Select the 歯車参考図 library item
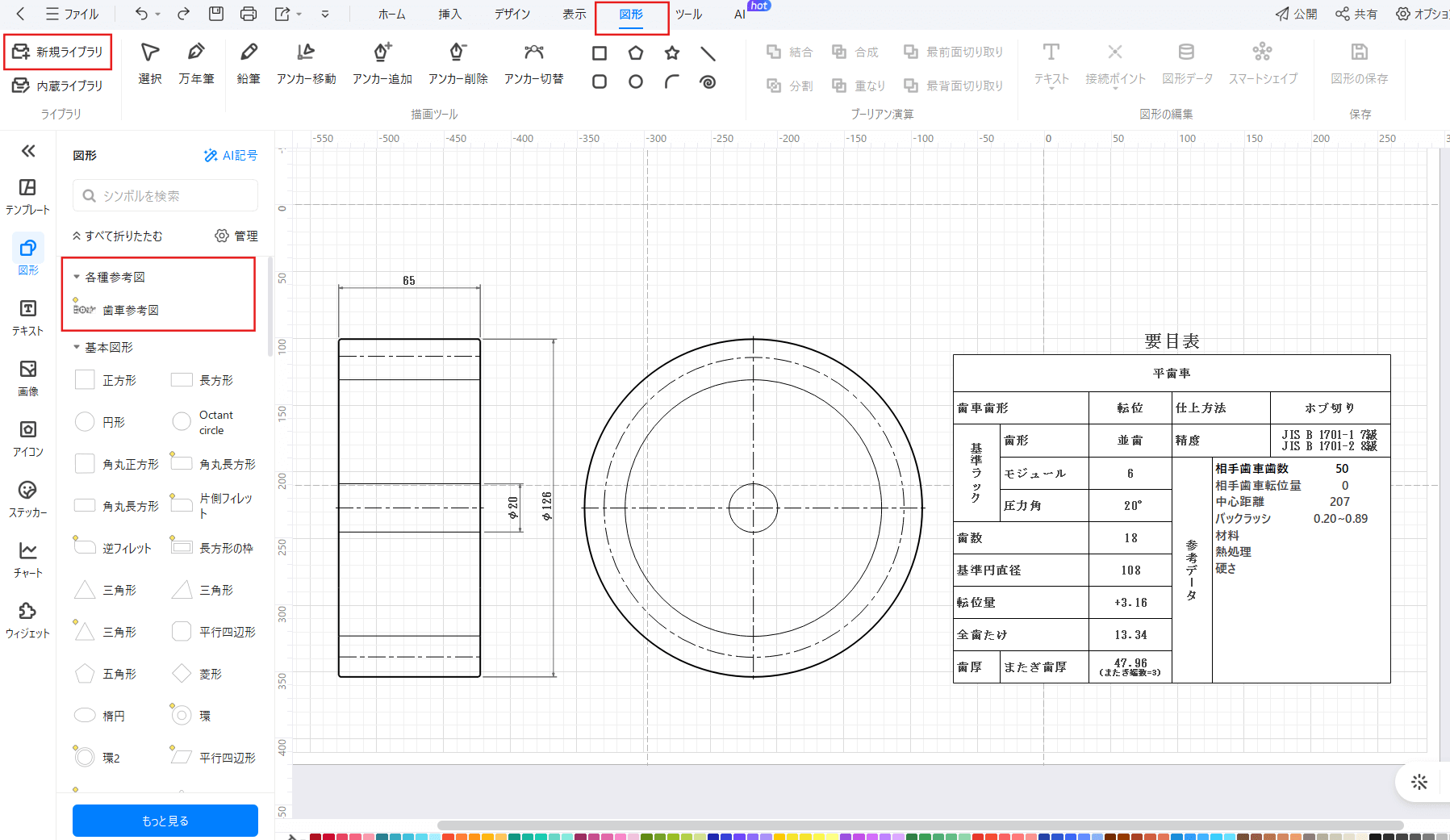 point(116,310)
